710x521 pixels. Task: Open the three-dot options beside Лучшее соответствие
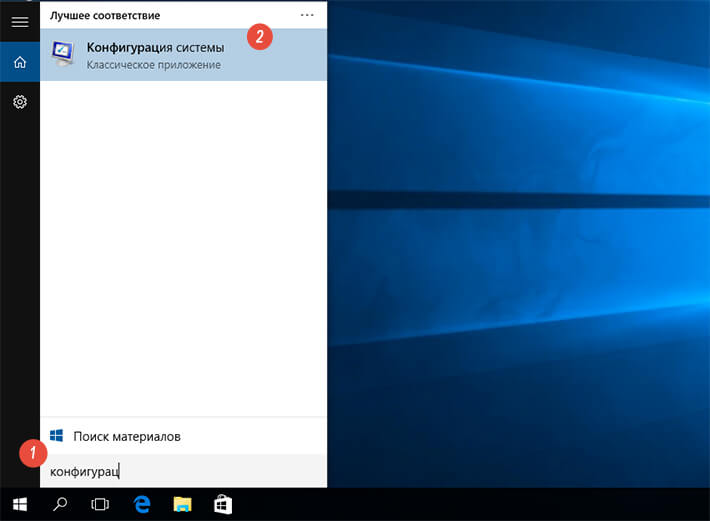click(x=307, y=16)
